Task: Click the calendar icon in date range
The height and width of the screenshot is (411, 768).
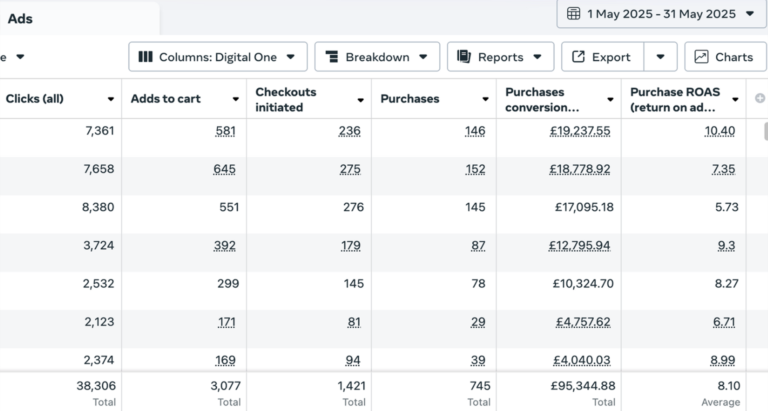Action: point(573,14)
